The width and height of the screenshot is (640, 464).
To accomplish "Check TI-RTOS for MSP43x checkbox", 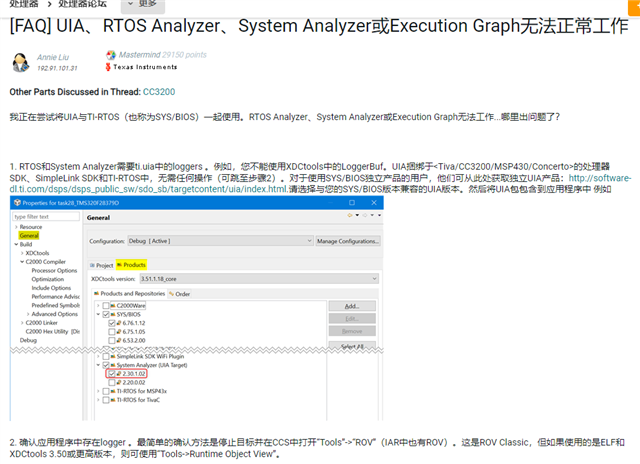I will coord(106,391).
